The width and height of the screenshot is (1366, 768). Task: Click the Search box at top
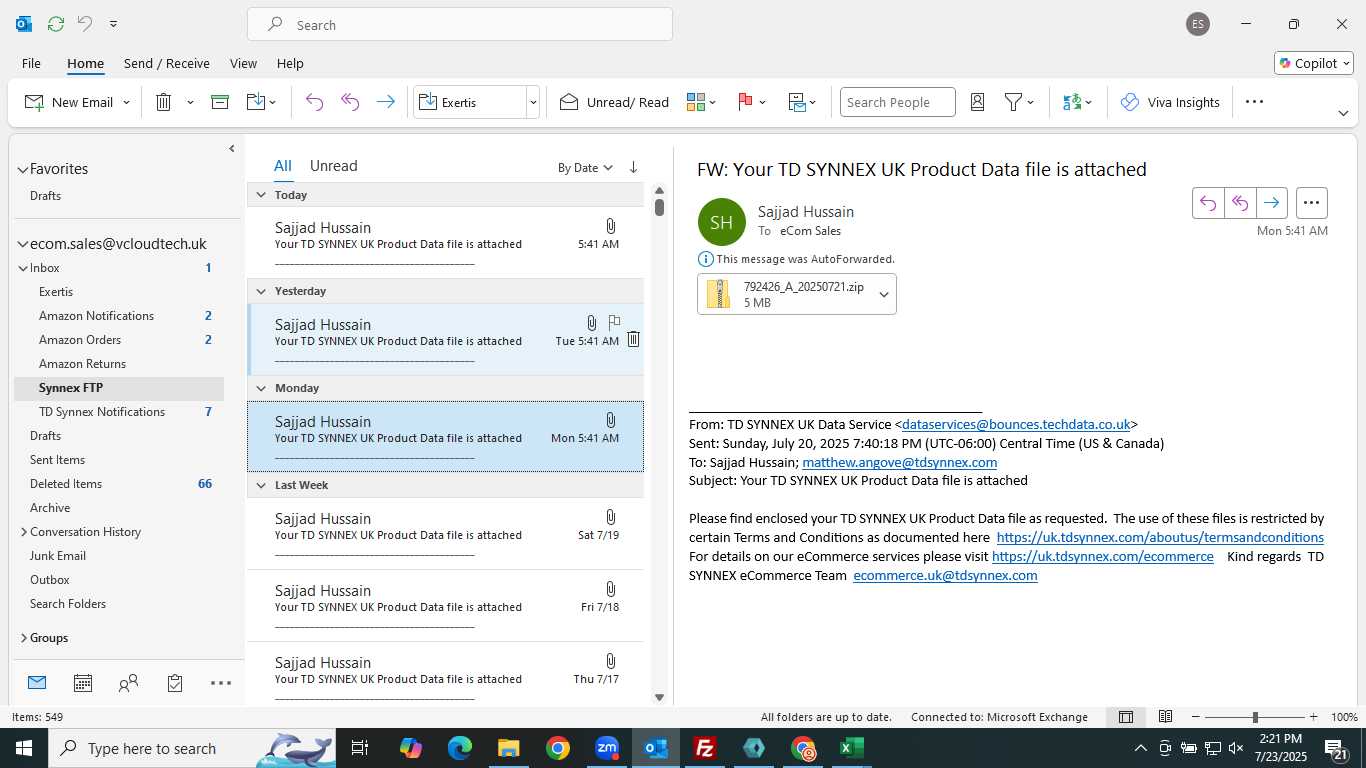pyautogui.click(x=460, y=24)
